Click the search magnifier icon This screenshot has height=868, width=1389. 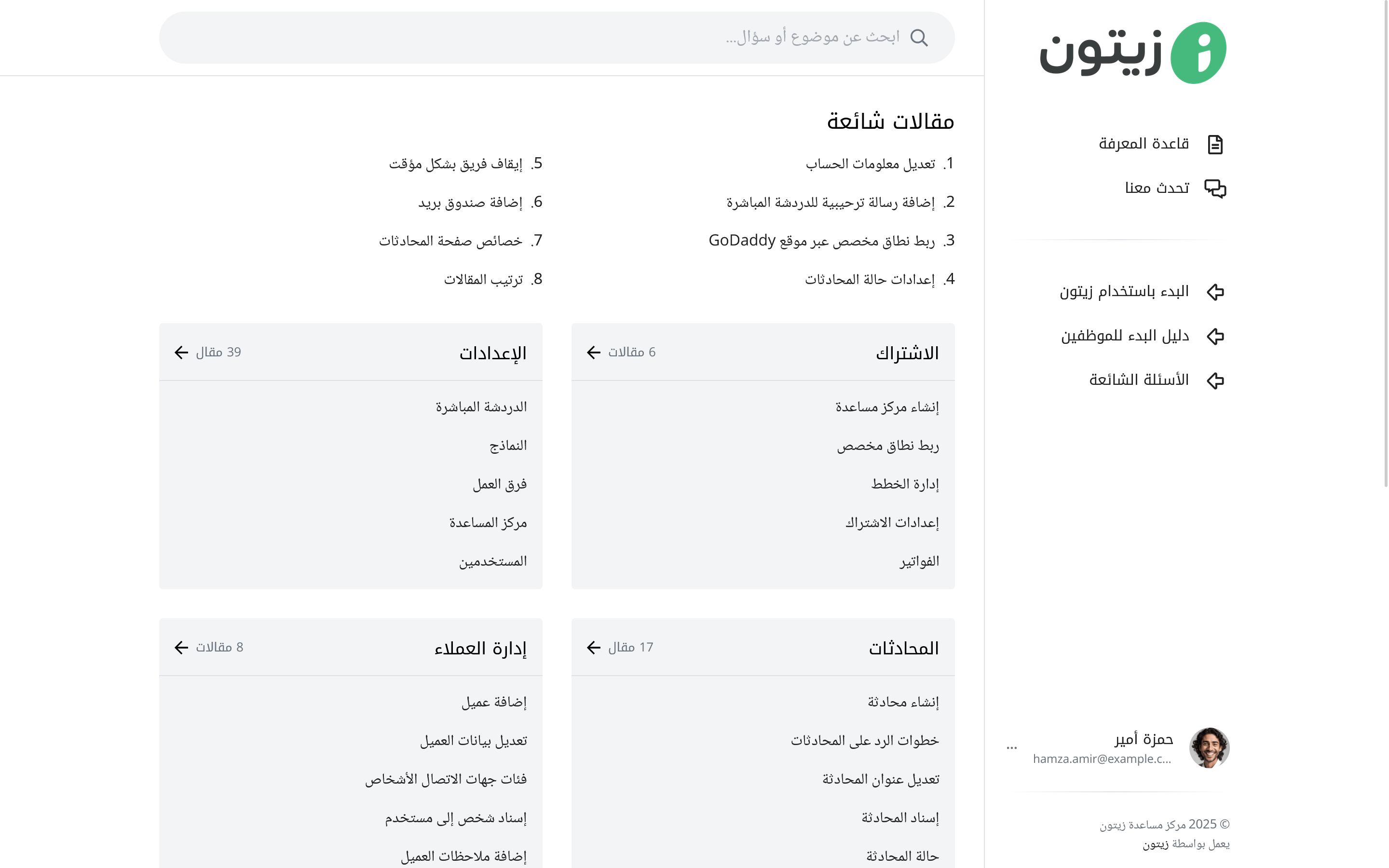(919, 38)
